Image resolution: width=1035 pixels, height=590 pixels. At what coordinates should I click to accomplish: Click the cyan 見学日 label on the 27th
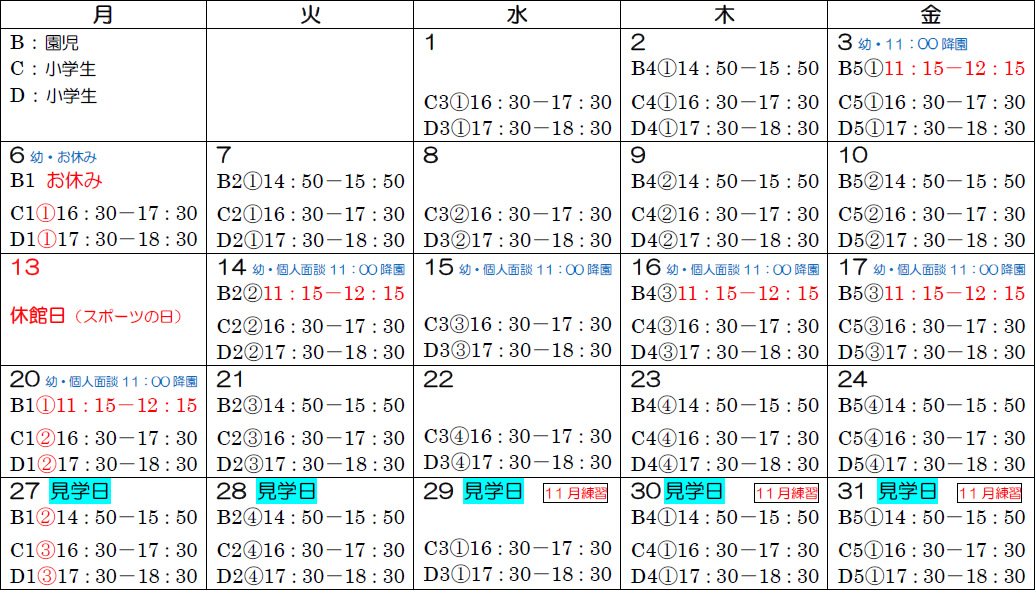[81, 491]
